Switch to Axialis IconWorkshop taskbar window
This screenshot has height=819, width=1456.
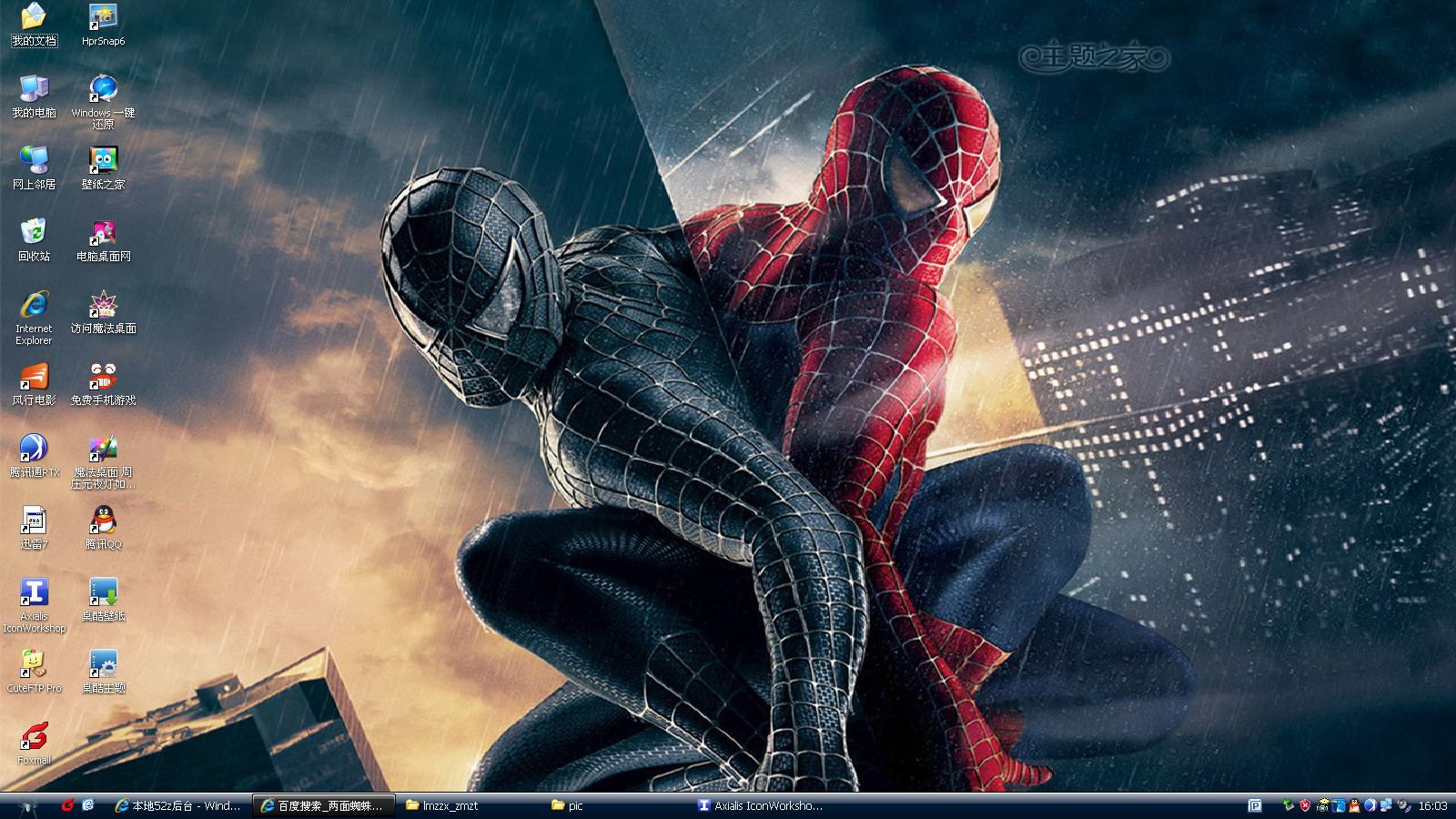tap(763, 806)
